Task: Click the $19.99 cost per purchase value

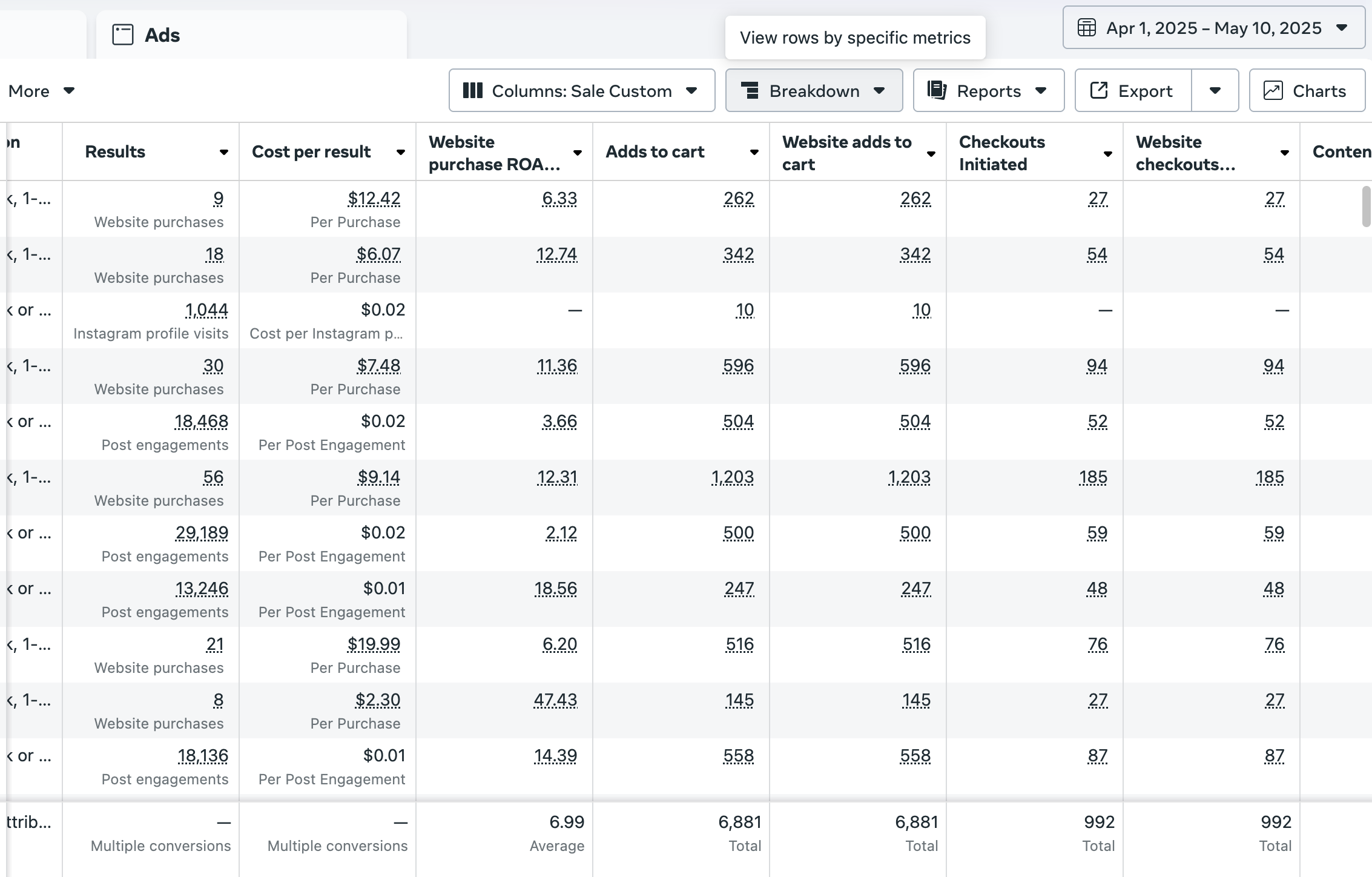Action: pos(374,644)
